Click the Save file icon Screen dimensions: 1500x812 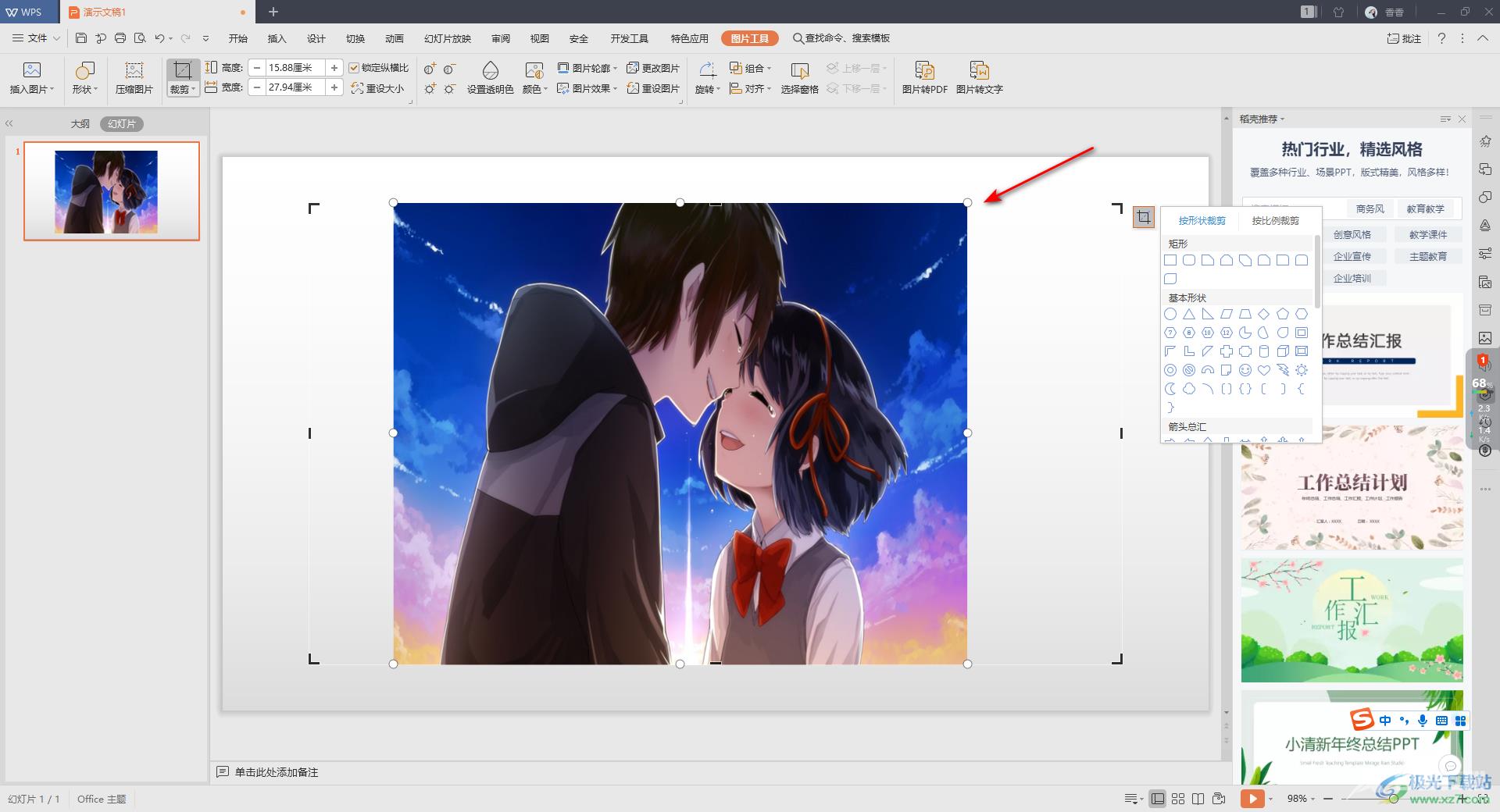click(81, 37)
